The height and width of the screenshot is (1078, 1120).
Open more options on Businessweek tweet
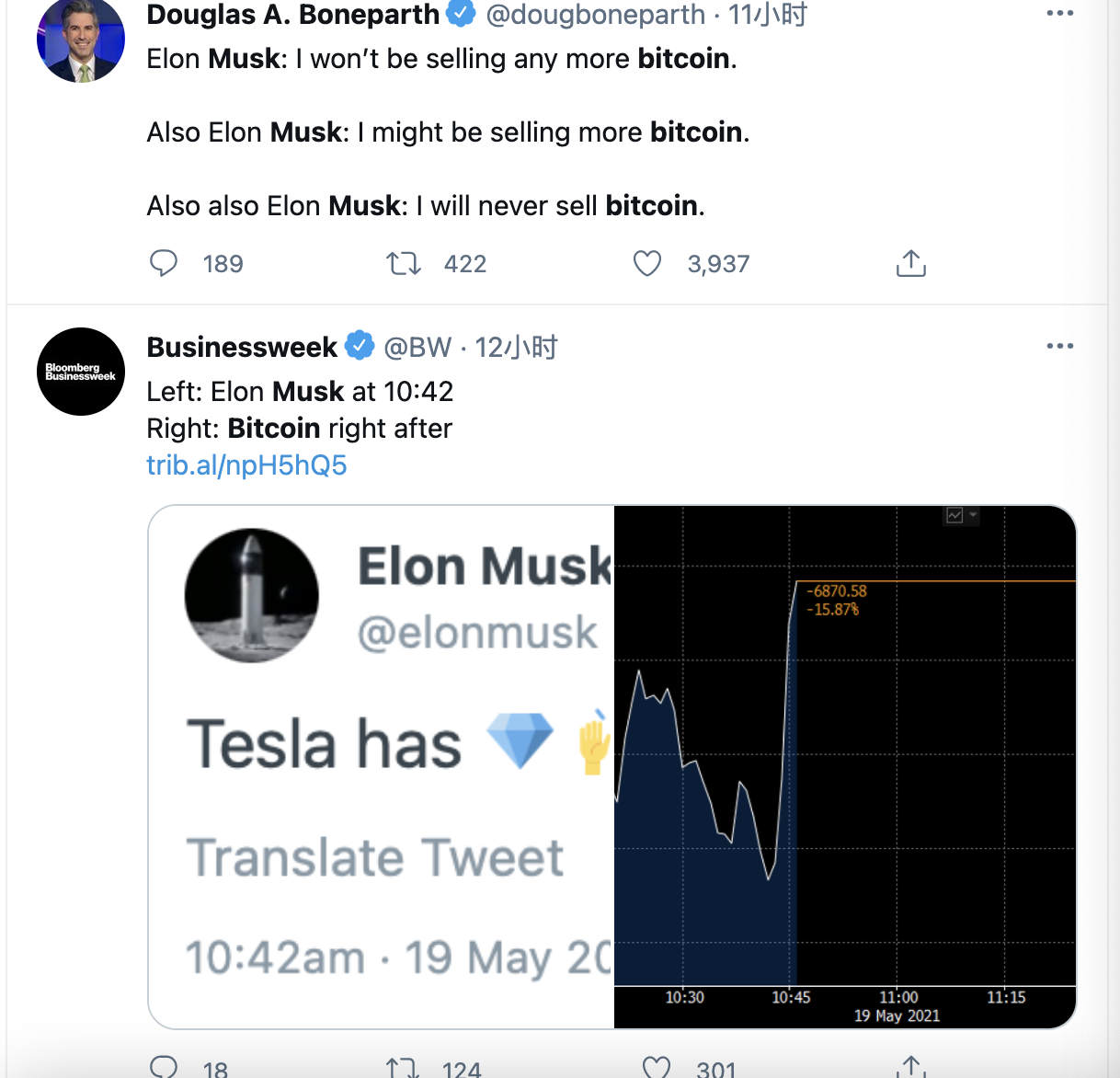(1059, 346)
